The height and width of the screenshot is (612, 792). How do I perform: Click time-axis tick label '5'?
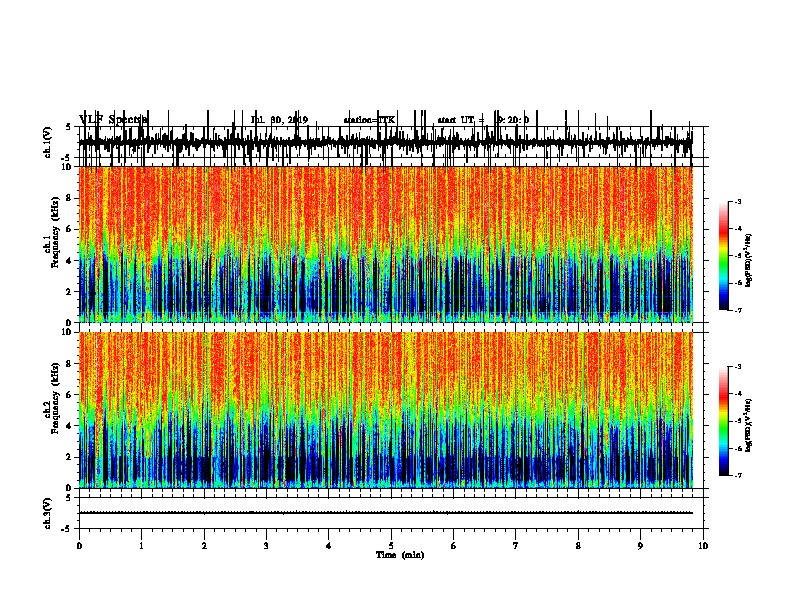tap(391, 545)
